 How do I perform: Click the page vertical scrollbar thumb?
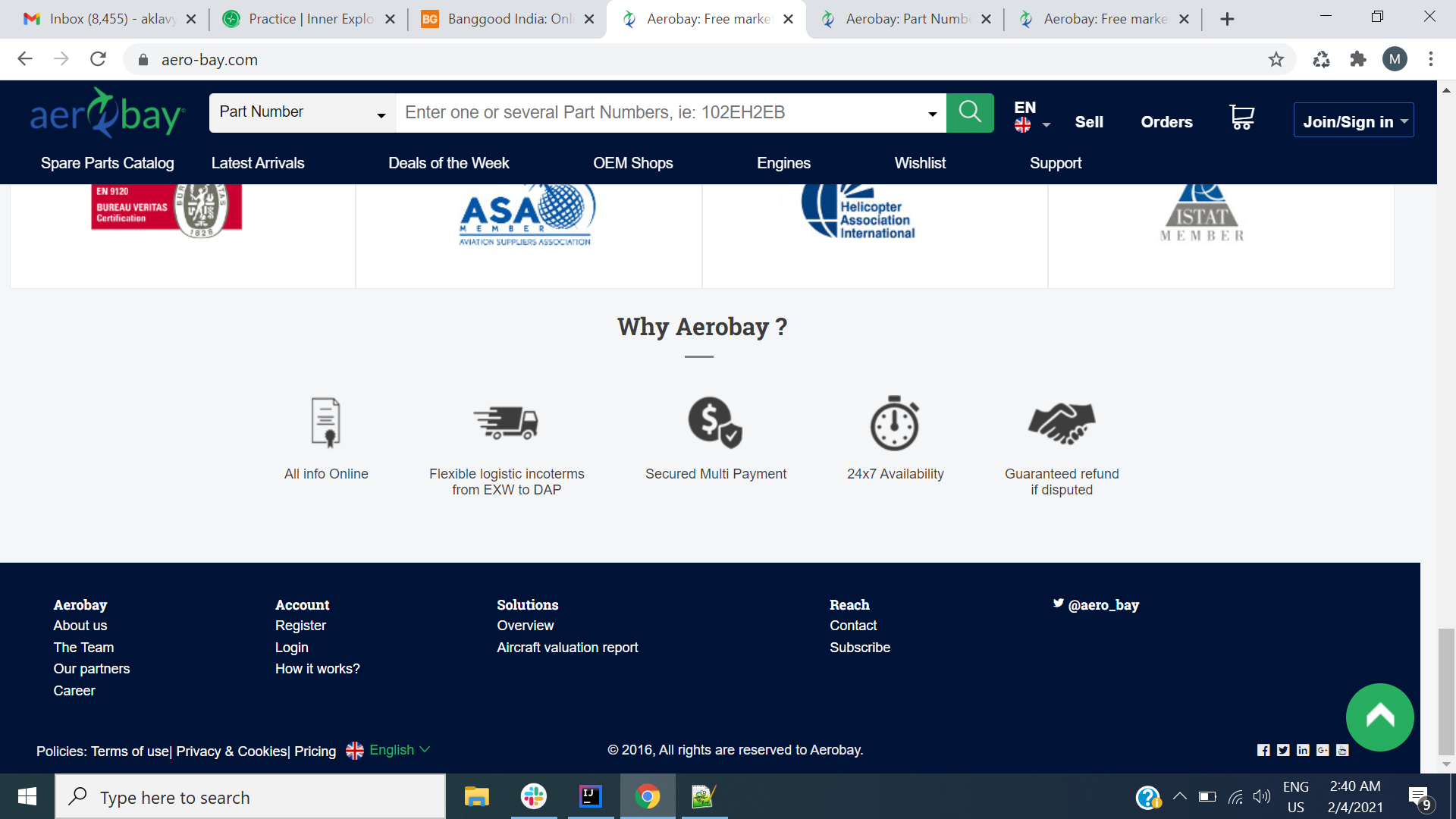coord(1446,690)
